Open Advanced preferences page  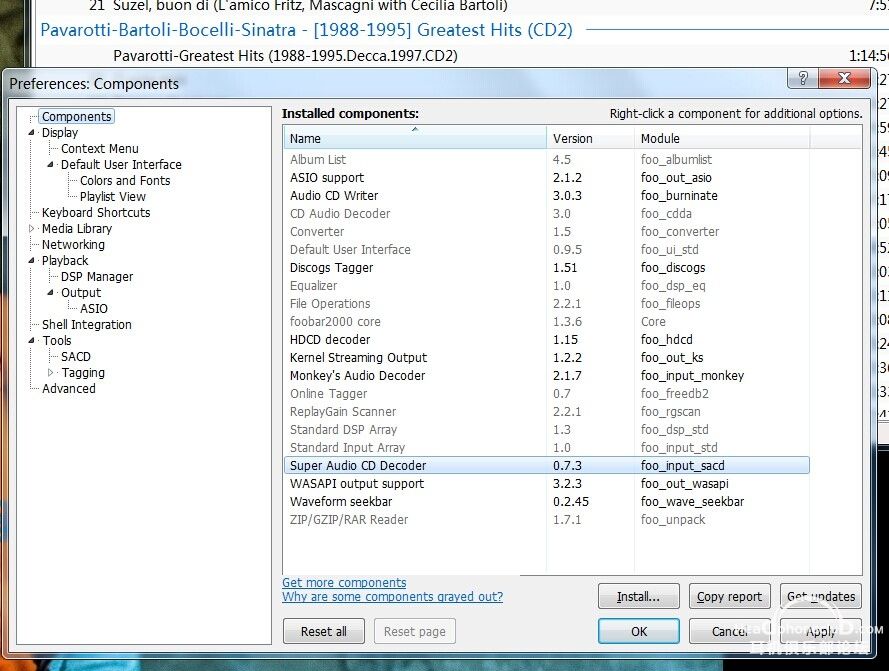click(x=69, y=389)
